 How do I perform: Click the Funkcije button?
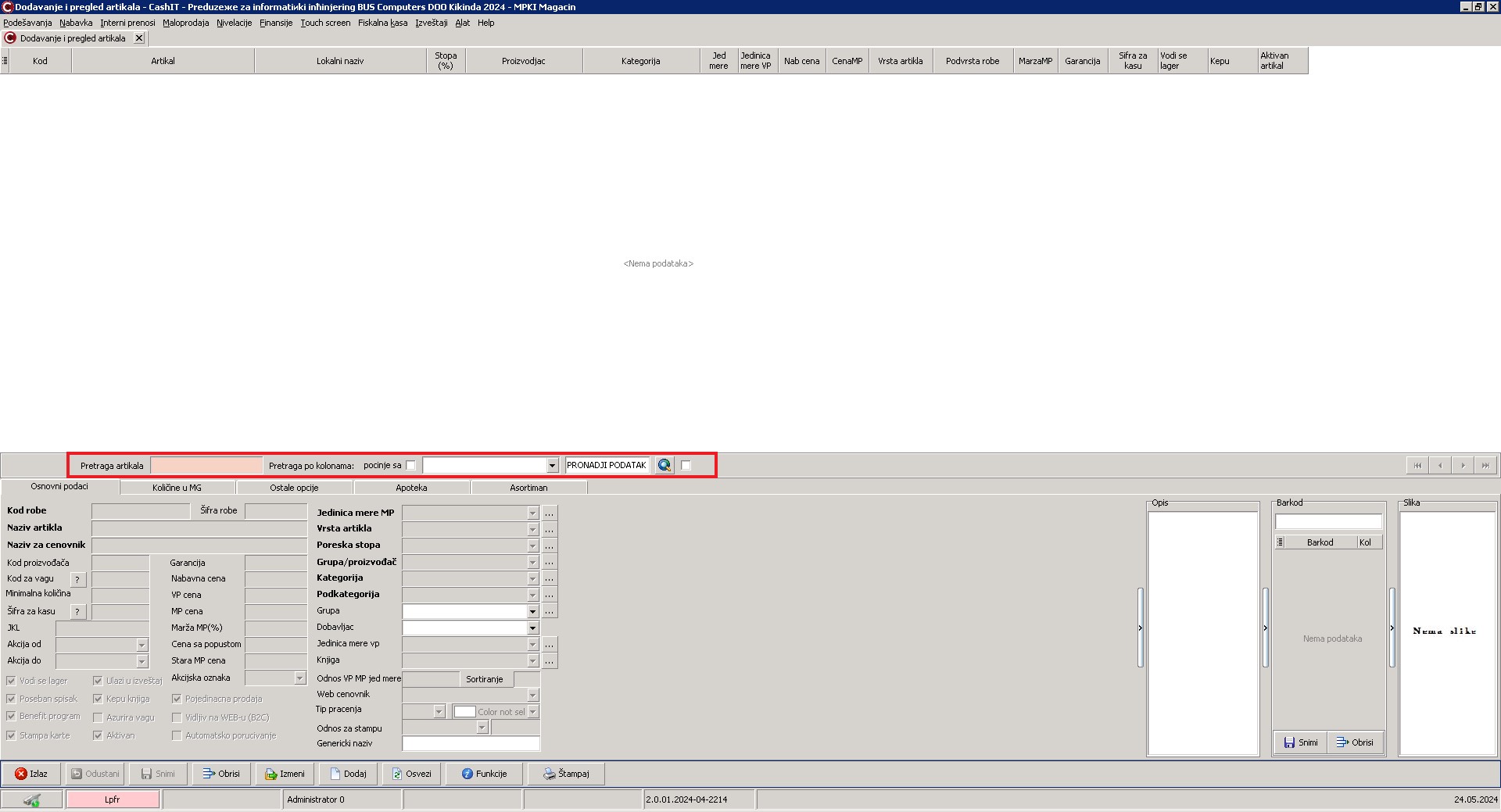pyautogui.click(x=484, y=774)
